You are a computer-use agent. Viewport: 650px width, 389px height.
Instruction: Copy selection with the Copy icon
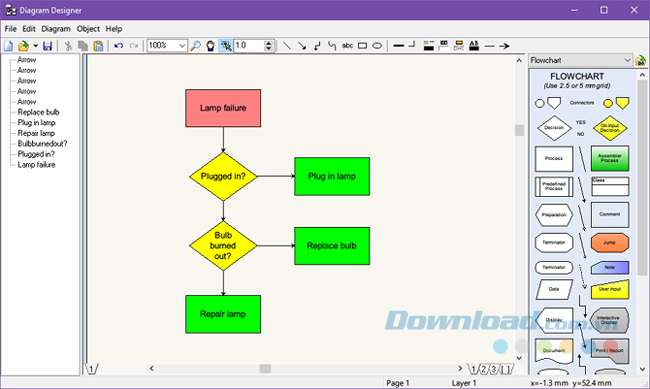[83, 46]
